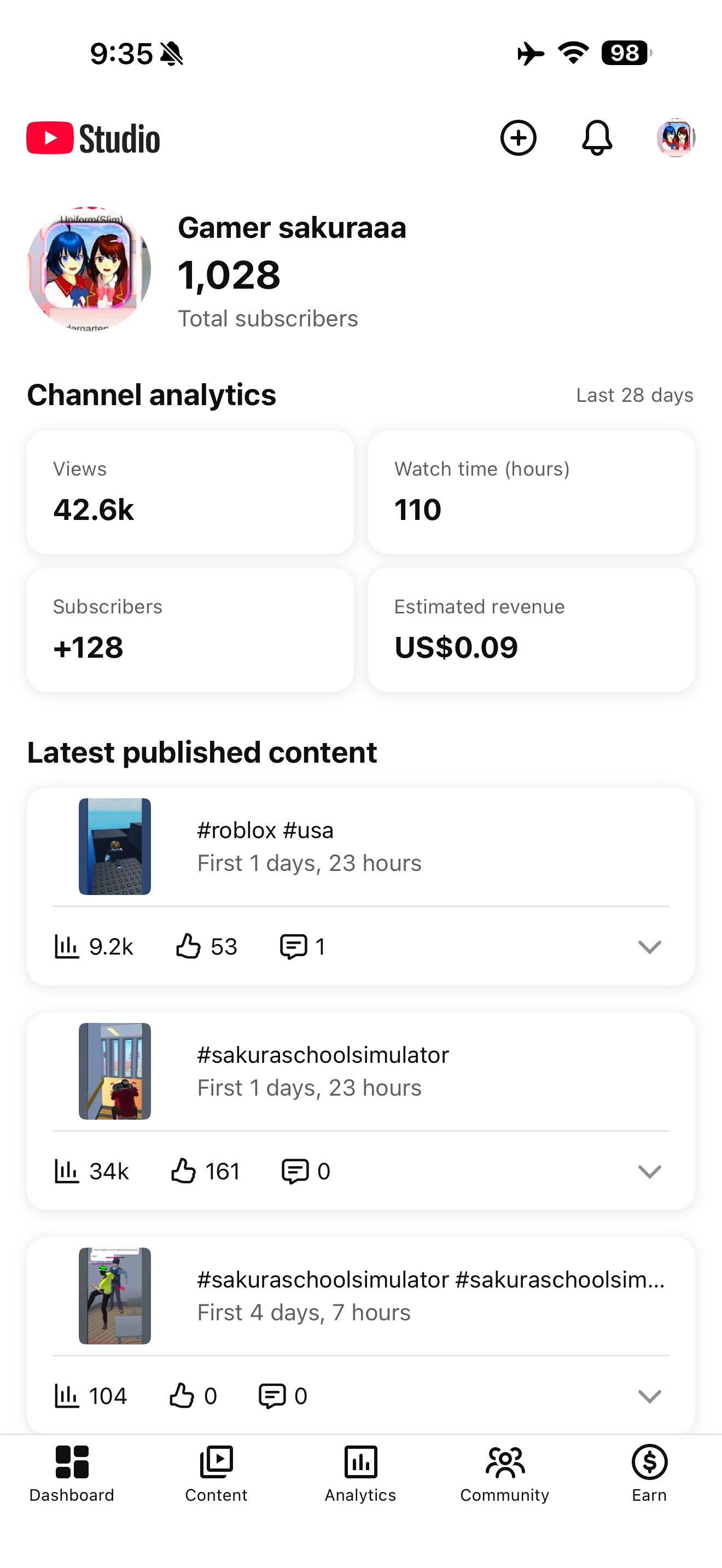The height and width of the screenshot is (1568, 722).
Task: Expand #sakuraschoolsimulator 34k video details
Action: click(650, 1172)
